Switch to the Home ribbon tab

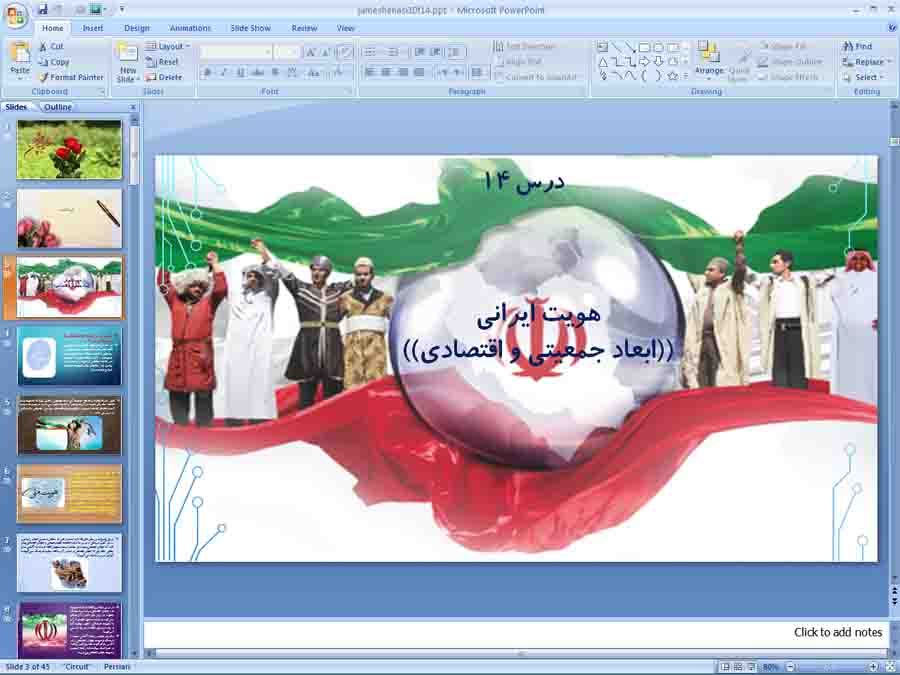[52, 28]
